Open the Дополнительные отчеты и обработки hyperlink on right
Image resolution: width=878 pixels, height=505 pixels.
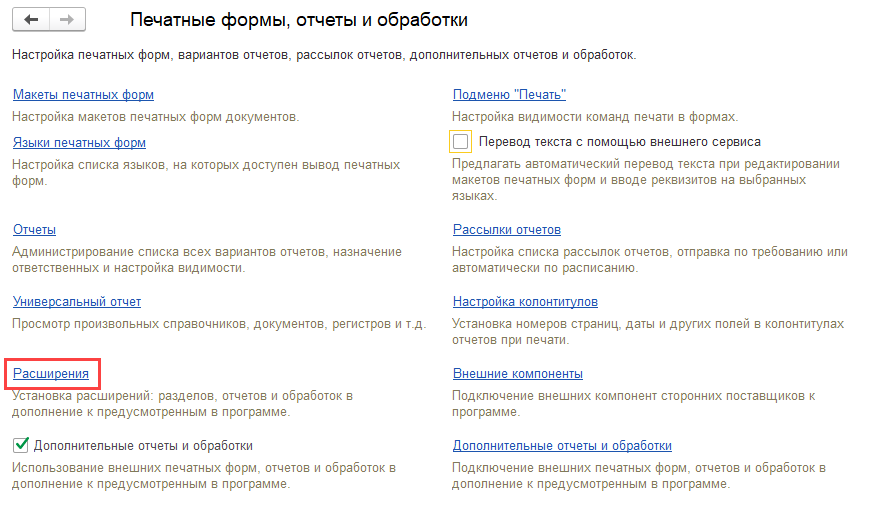[562, 446]
